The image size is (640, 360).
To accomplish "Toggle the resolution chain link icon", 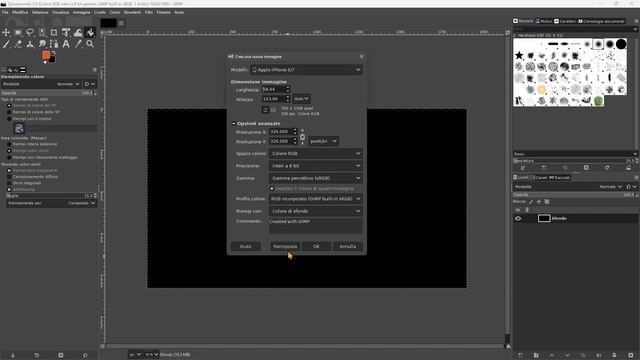I will (x=302, y=137).
